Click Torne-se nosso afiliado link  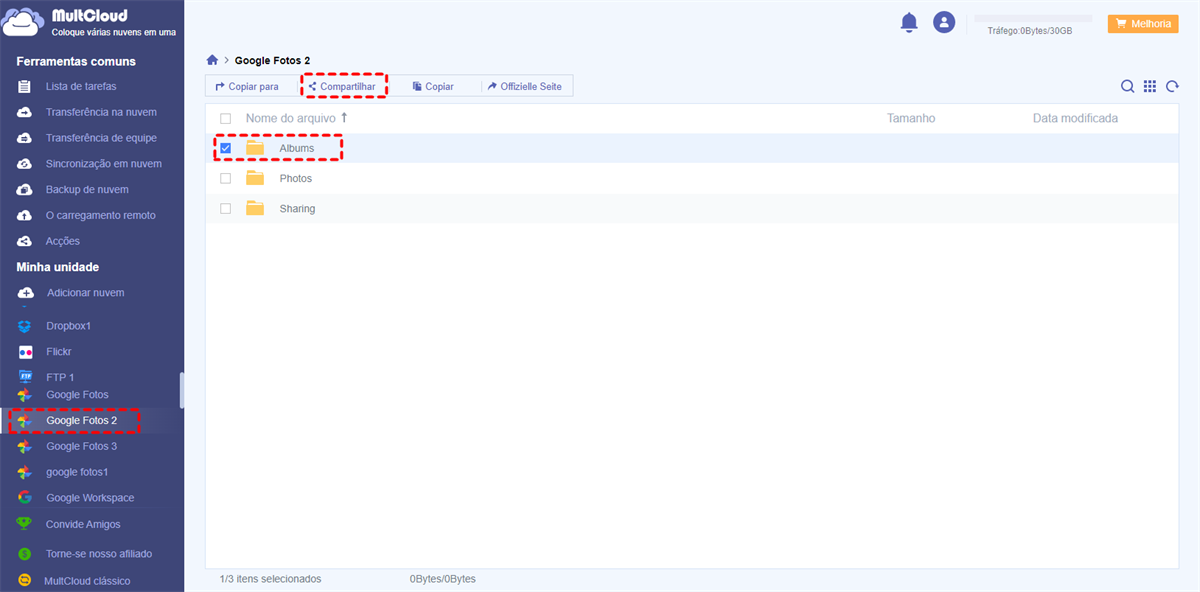coord(99,553)
